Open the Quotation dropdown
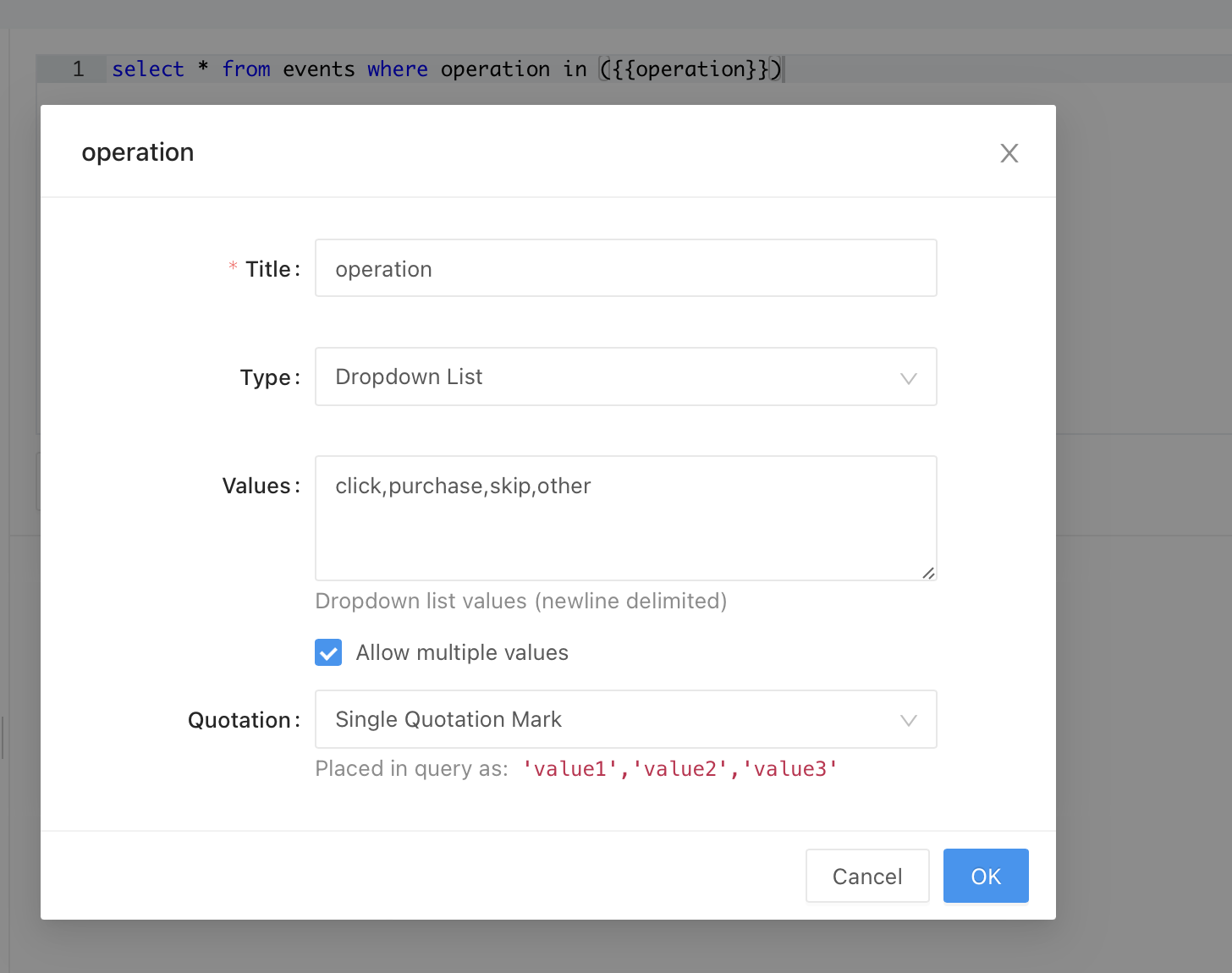Viewport: 1232px width, 973px height. click(625, 719)
